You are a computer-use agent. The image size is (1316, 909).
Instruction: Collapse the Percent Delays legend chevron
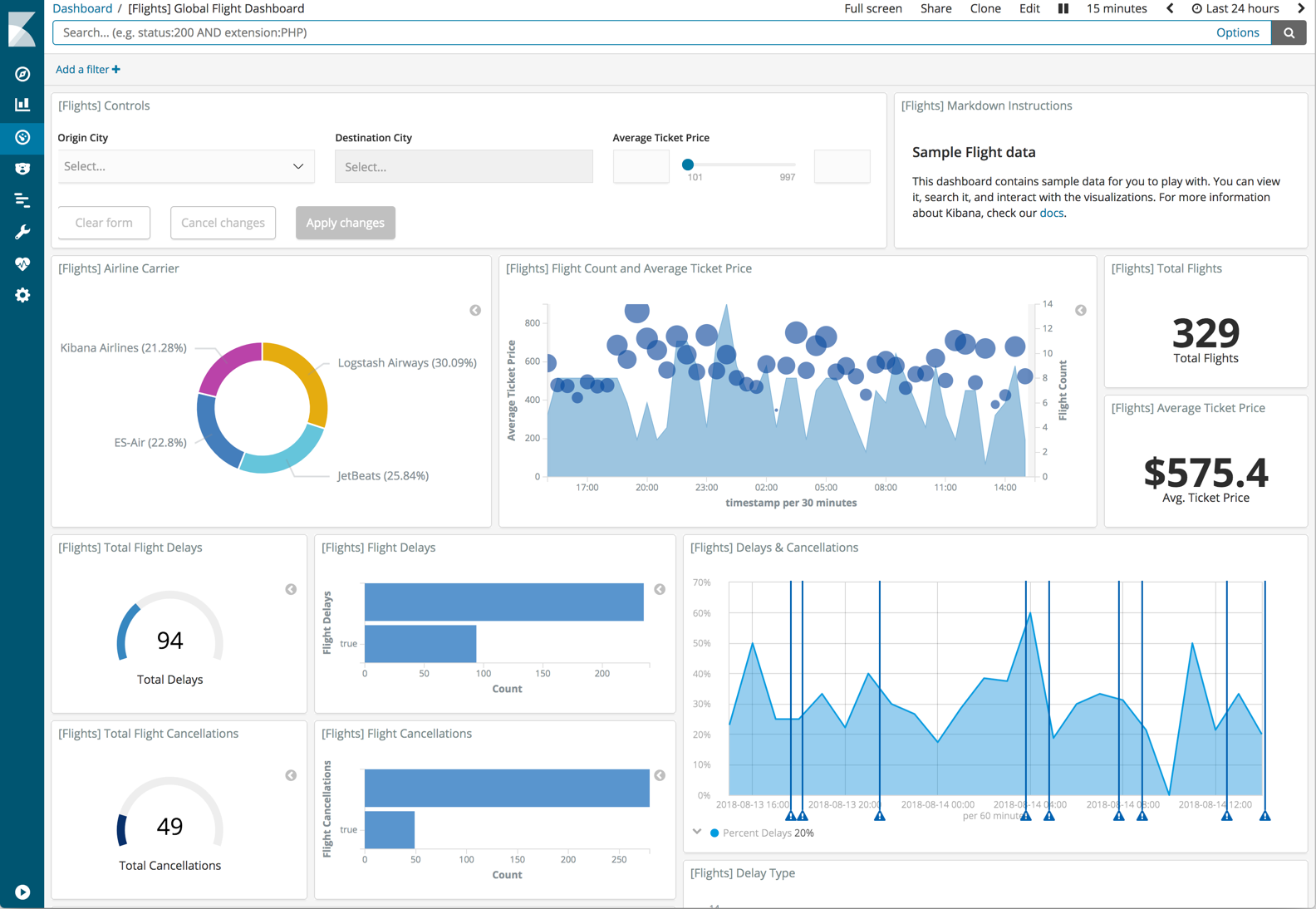click(x=697, y=832)
